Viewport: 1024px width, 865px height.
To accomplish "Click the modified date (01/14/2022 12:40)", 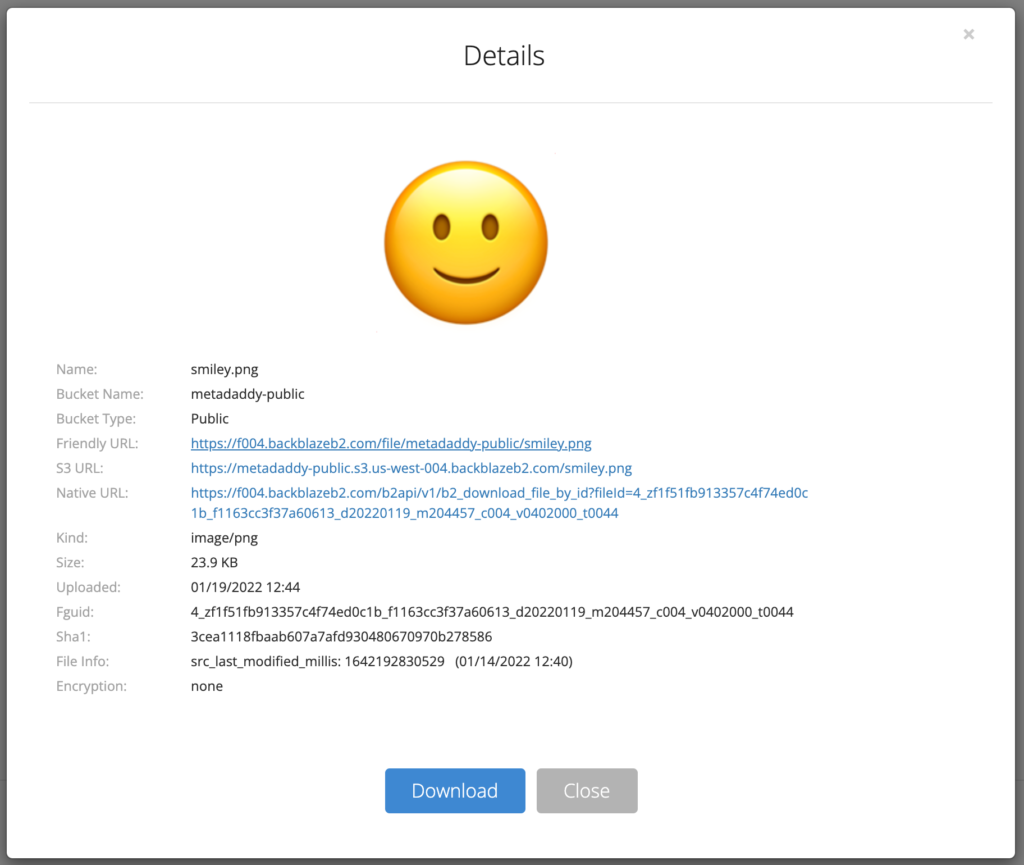I will (513, 661).
